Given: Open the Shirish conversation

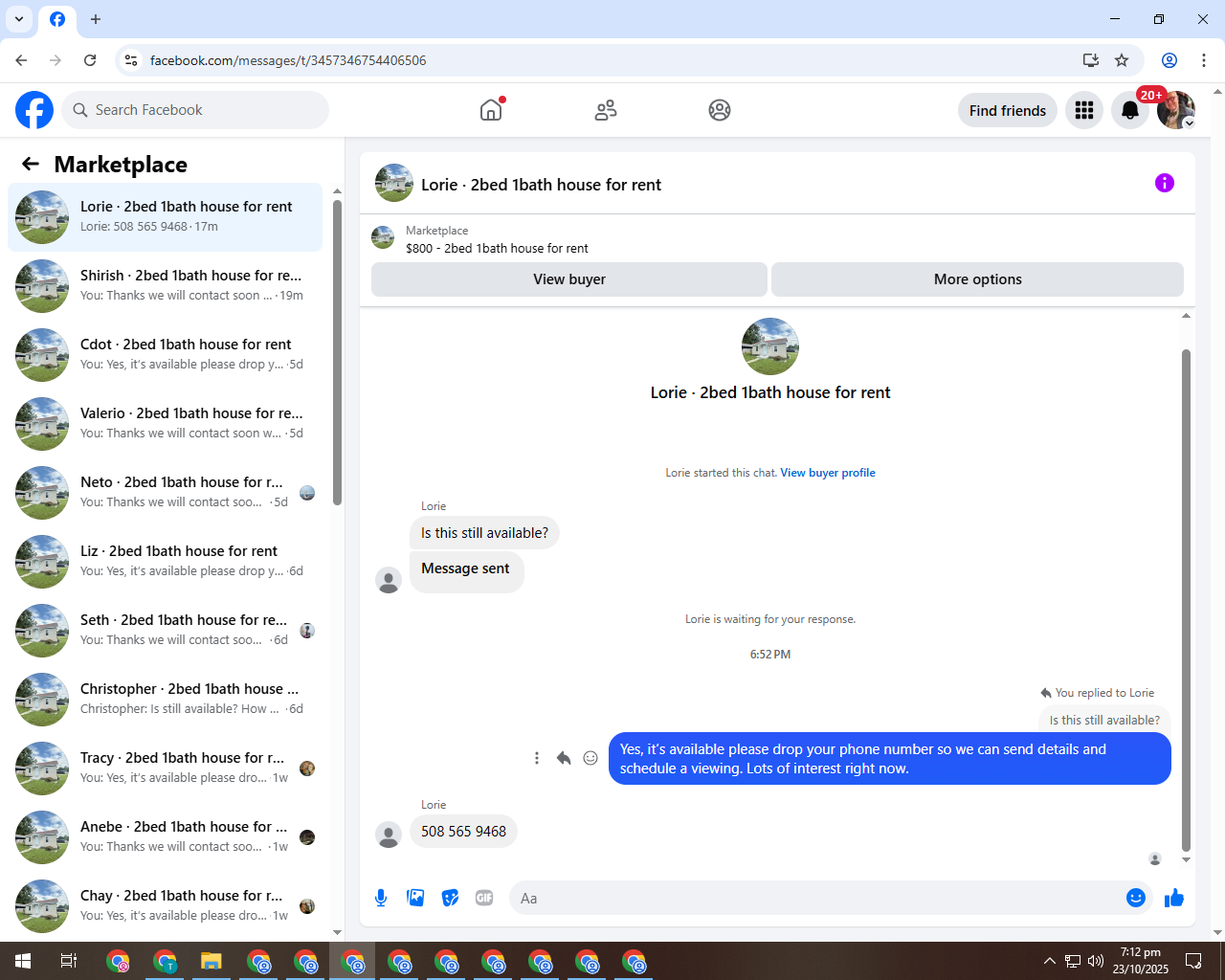Looking at the screenshot, I should [x=165, y=286].
